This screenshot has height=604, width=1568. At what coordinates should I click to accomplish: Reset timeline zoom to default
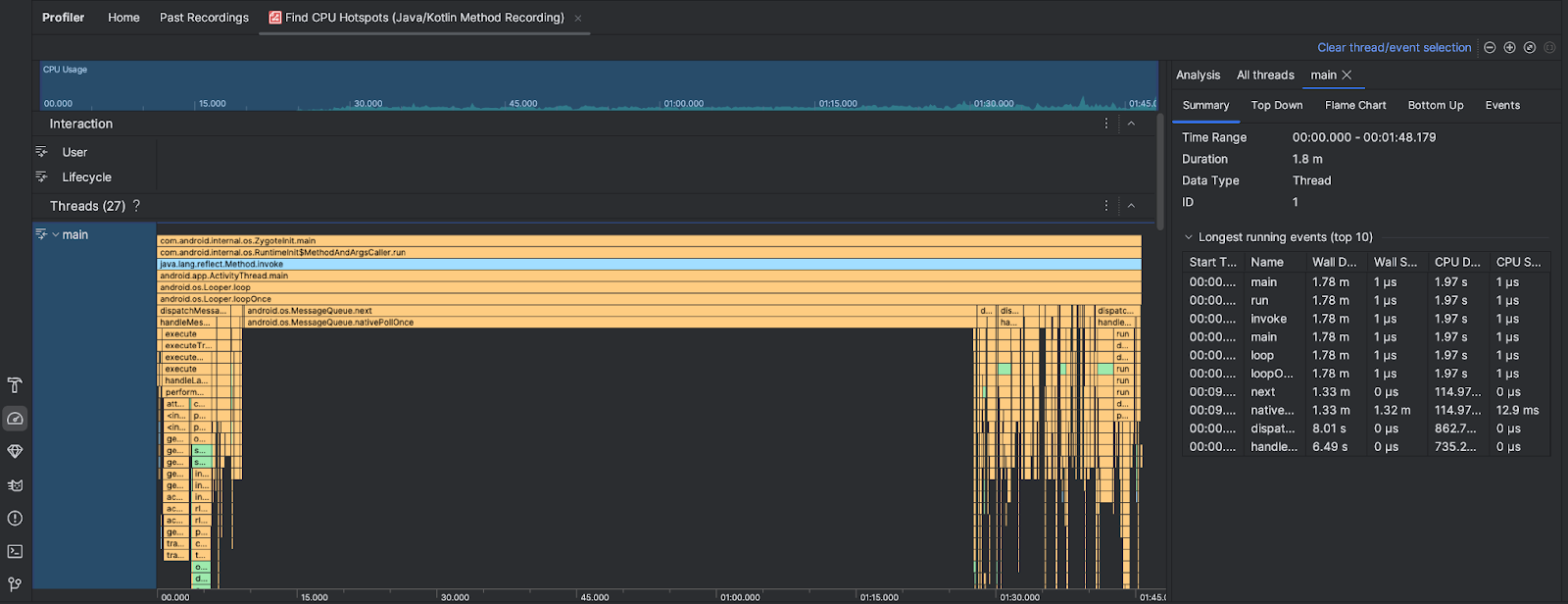1529,48
